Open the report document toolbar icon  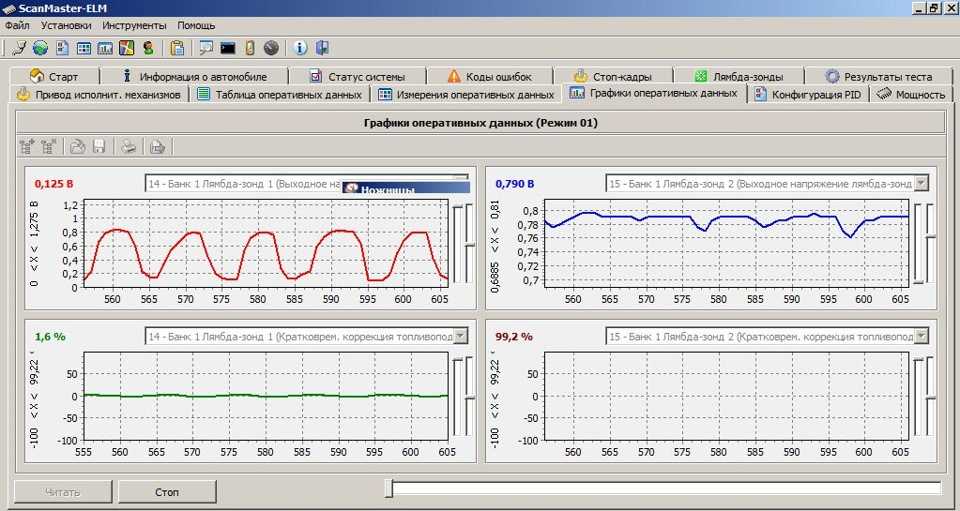click(x=62, y=48)
